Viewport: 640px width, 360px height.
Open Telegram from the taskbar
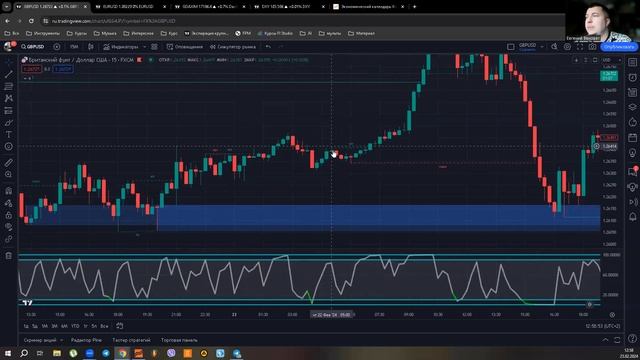click(x=106, y=353)
